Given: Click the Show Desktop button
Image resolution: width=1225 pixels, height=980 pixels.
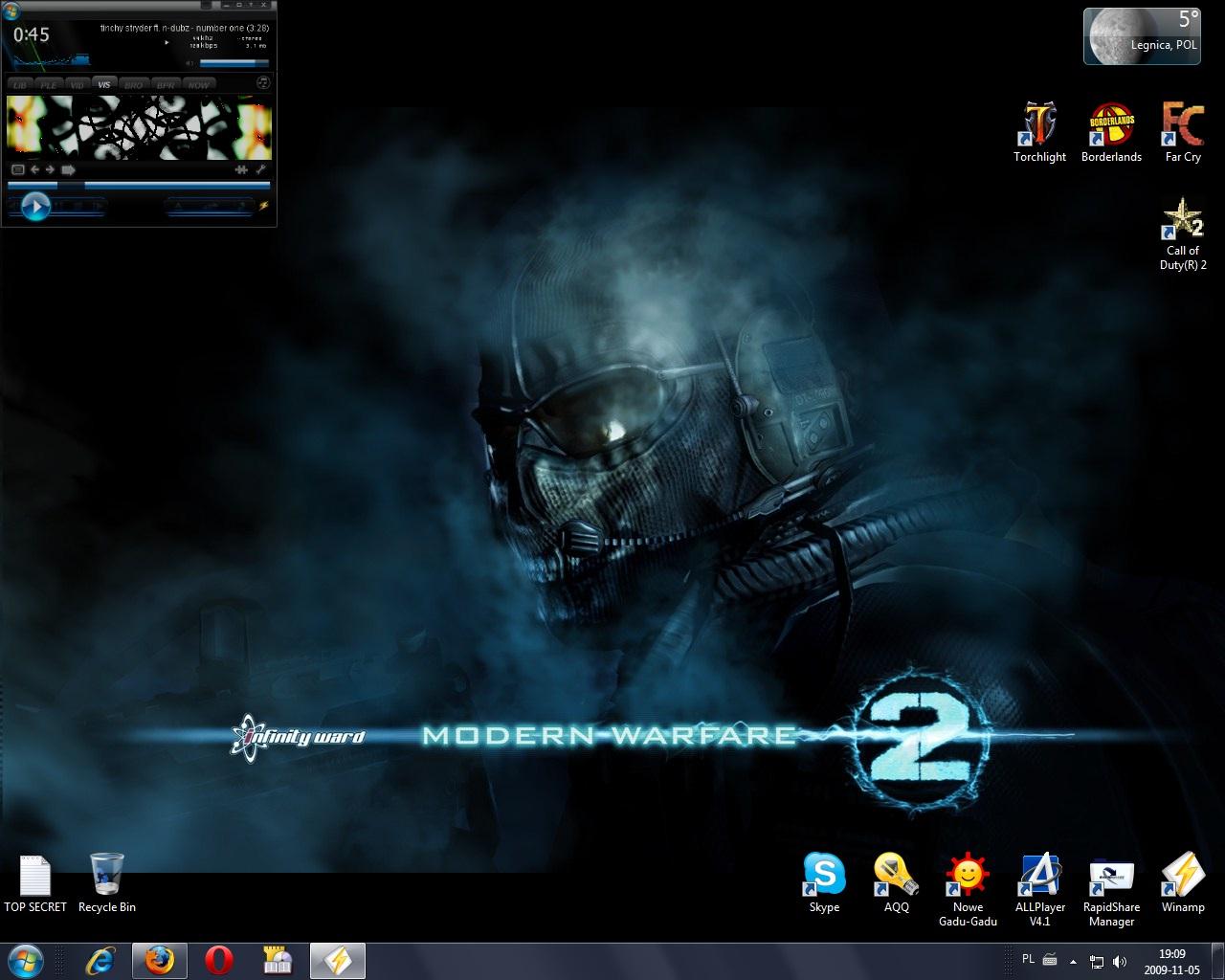Looking at the screenshot, I should (1217, 961).
